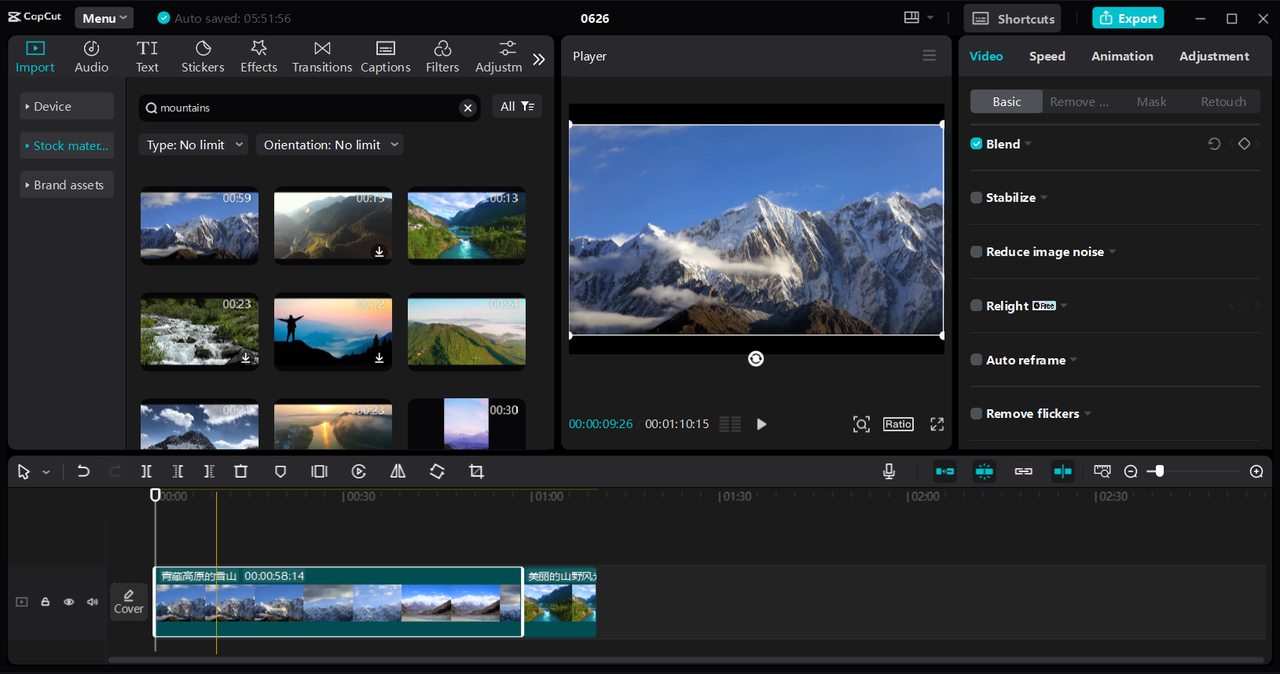Open the Captions tab
The image size is (1280, 674).
pyautogui.click(x=385, y=57)
